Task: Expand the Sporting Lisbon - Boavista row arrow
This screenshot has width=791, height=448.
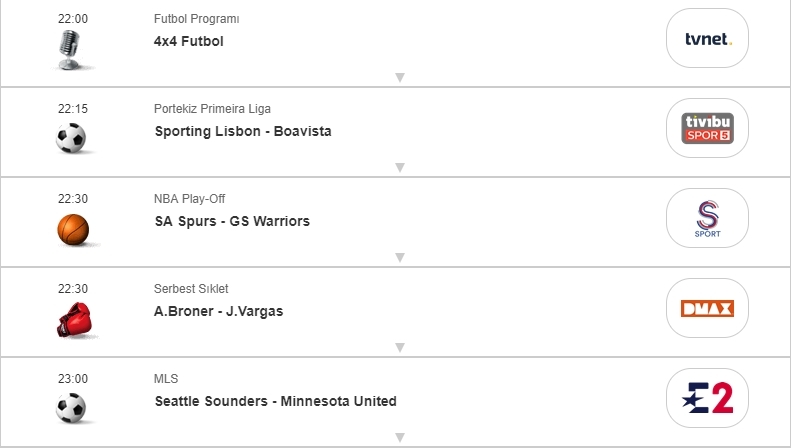Action: pyautogui.click(x=399, y=167)
